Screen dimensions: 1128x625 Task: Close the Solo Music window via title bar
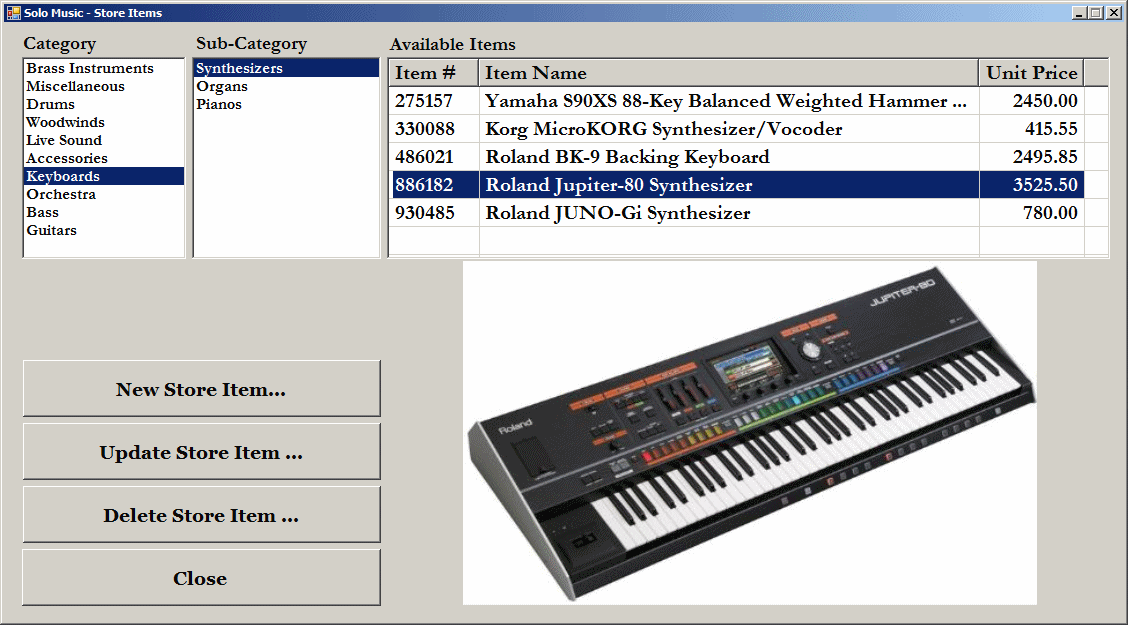point(1114,12)
